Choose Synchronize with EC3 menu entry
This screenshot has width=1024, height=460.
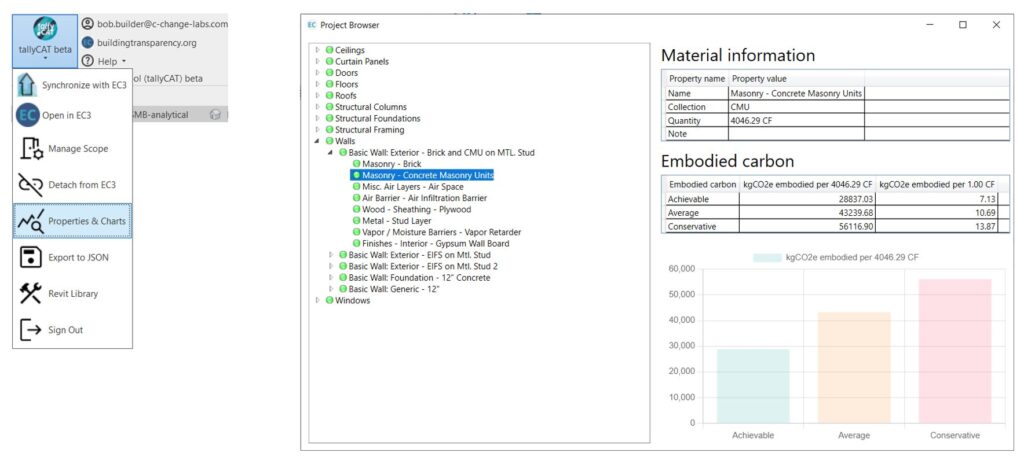pos(72,85)
